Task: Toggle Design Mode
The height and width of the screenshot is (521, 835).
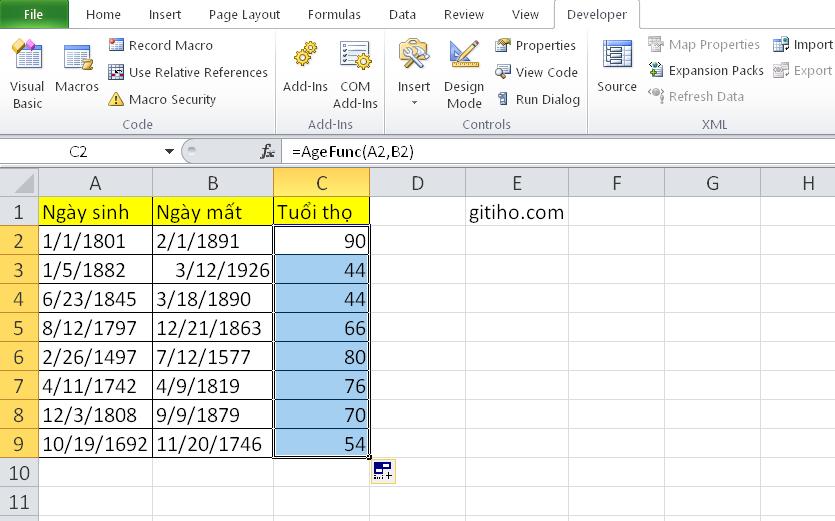Action: point(464,74)
